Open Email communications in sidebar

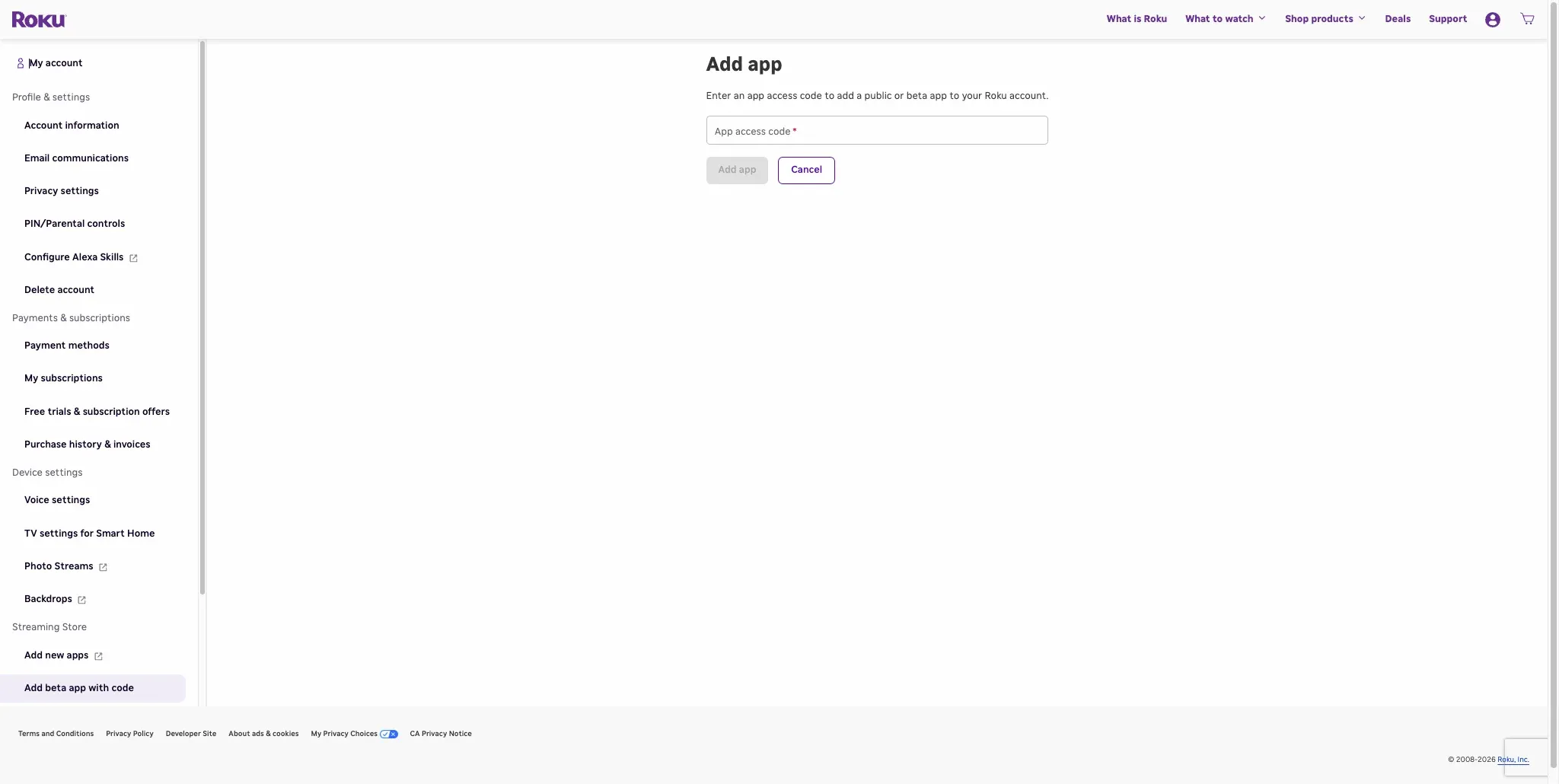click(76, 158)
